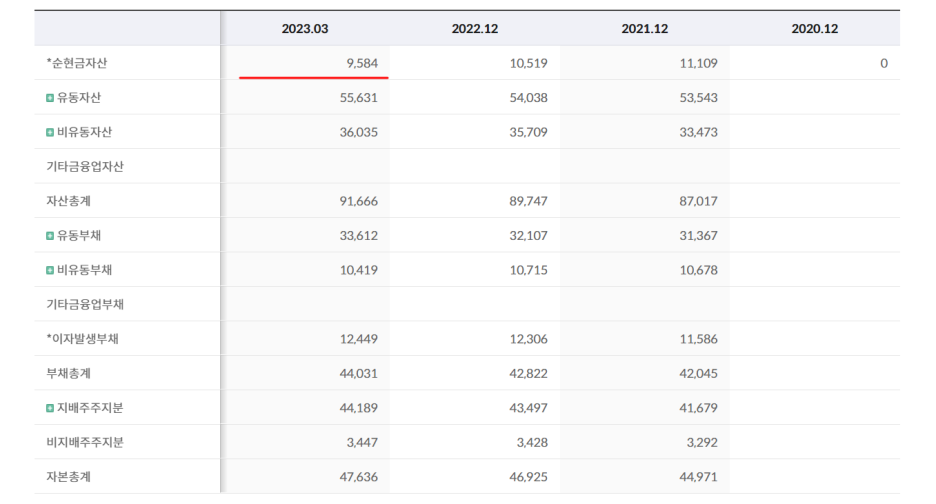936x504 pixels.
Task: Click the 2020.12 column header
Action: (x=815, y=29)
